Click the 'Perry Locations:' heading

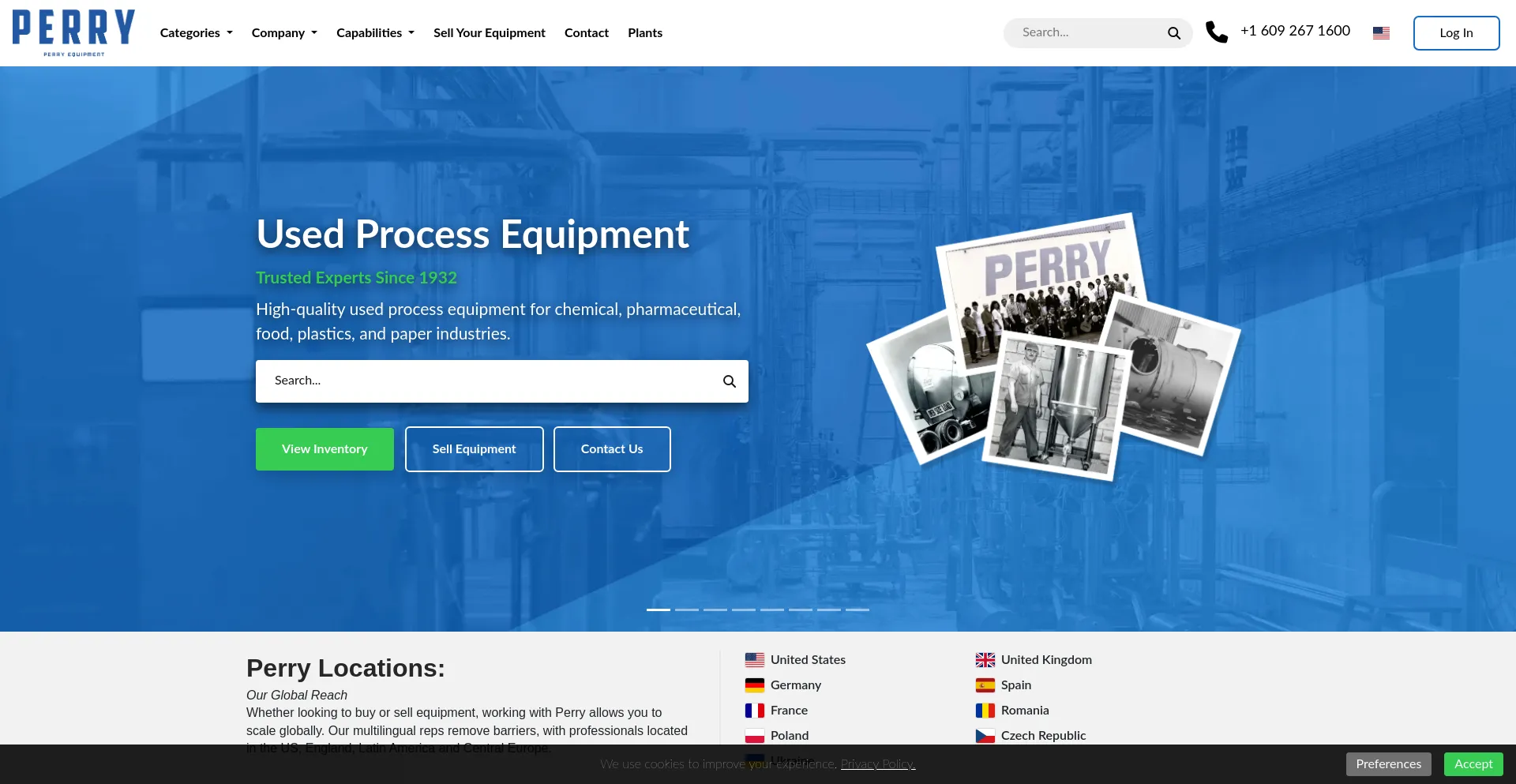click(x=346, y=669)
